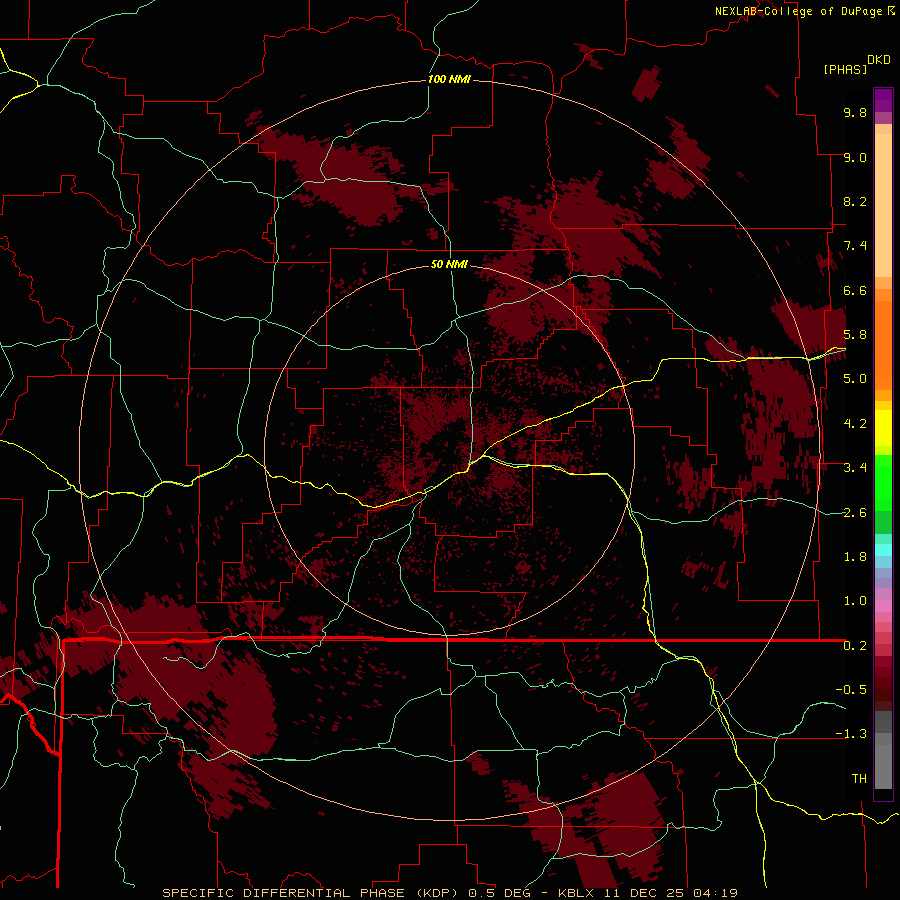This screenshot has height=900, width=900.
Task: Click the 1.8 scale value
Action: 855,557
